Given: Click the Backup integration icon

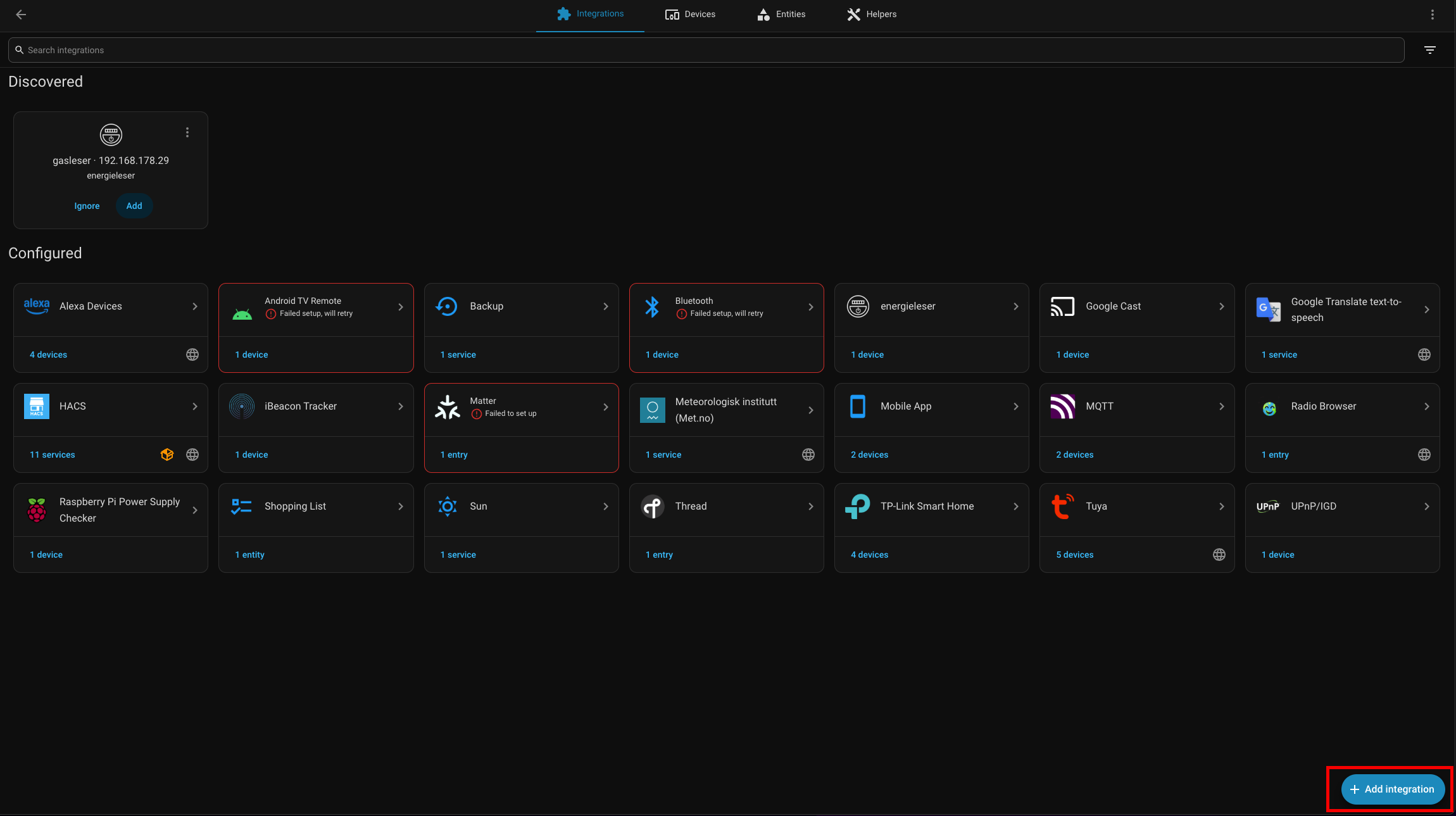Looking at the screenshot, I should pyautogui.click(x=447, y=306).
